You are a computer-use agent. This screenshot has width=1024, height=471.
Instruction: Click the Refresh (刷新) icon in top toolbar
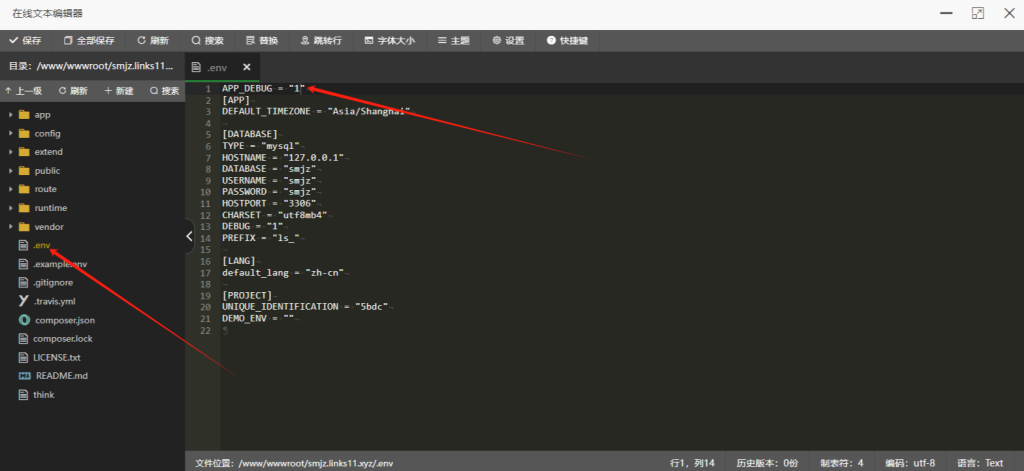141,41
